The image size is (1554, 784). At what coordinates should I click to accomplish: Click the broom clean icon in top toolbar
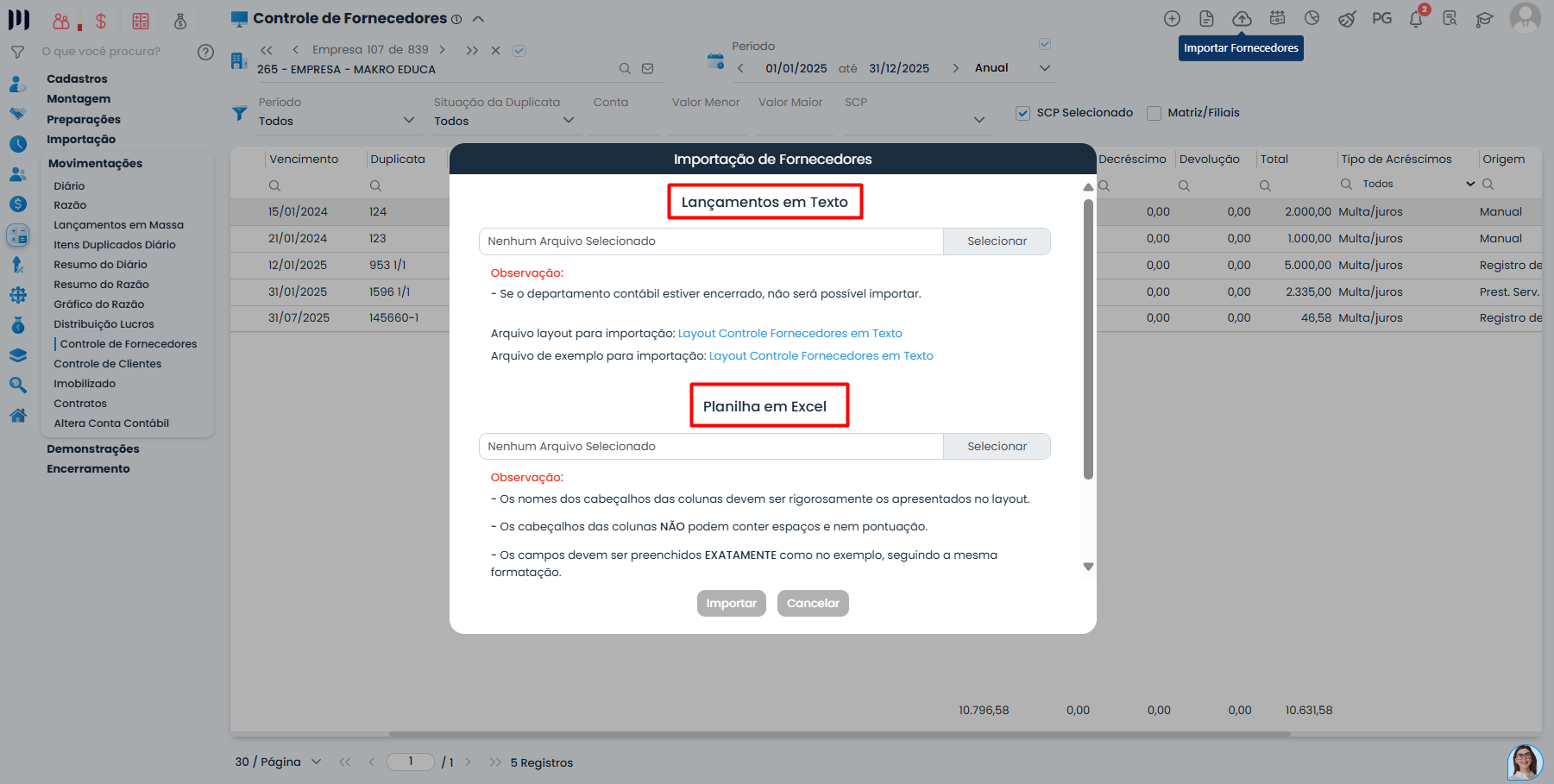pos(1347,18)
